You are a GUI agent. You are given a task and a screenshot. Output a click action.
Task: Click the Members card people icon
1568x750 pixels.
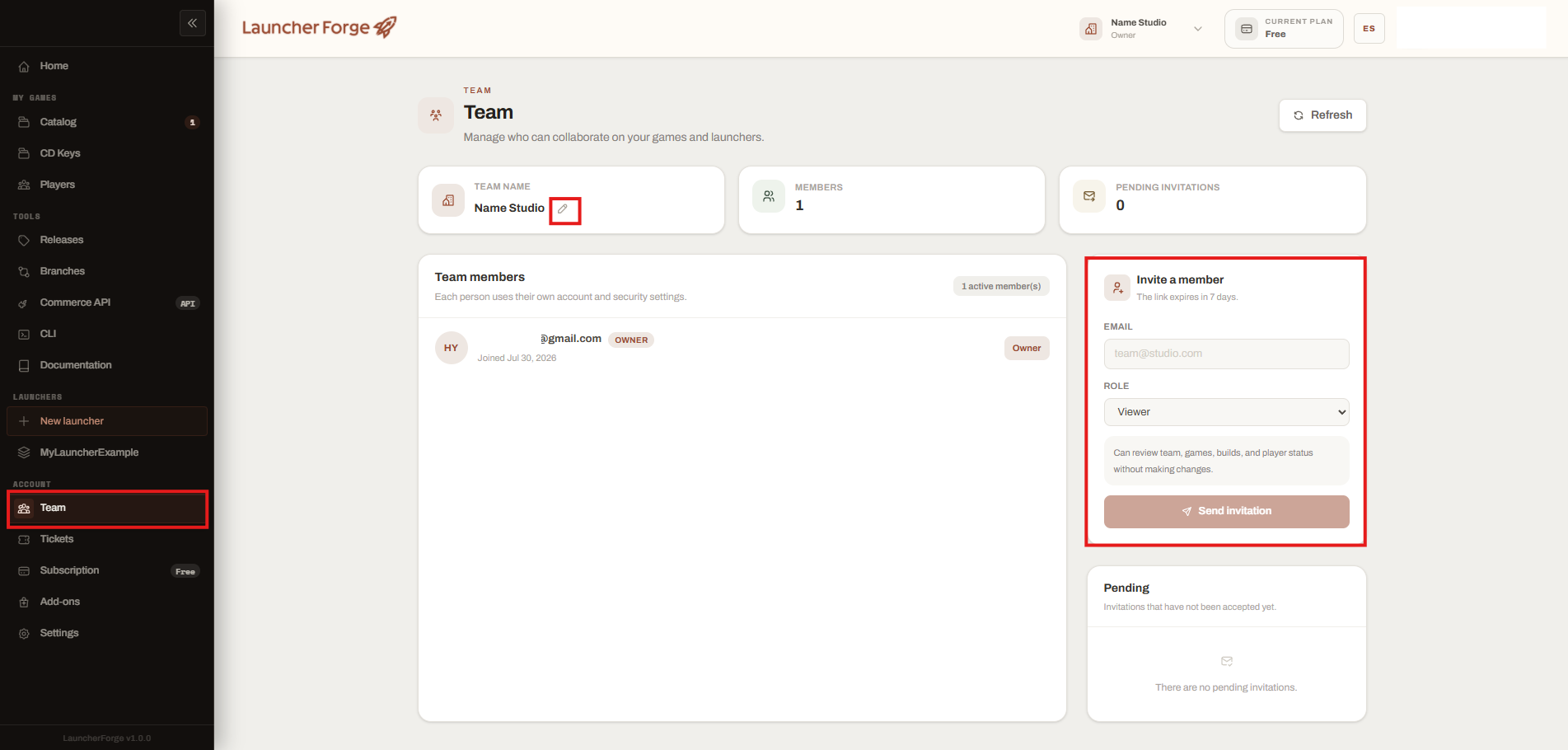(x=769, y=196)
